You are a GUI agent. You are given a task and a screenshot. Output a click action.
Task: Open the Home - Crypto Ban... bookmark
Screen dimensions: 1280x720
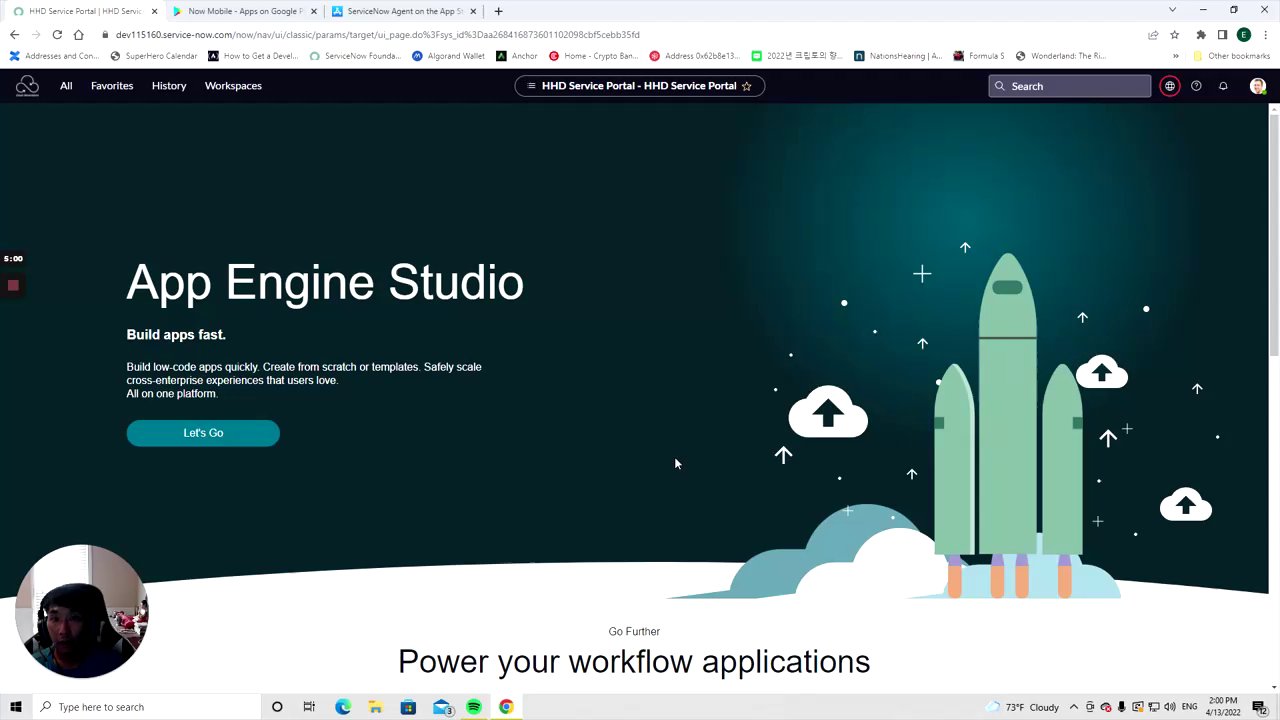pyautogui.click(x=593, y=56)
